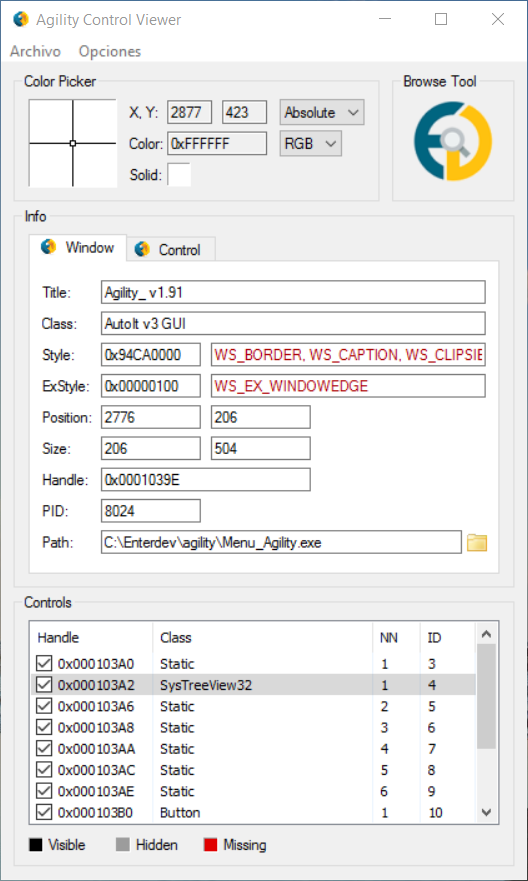This screenshot has height=881, width=528.
Task: Click the Position Y field showing 206
Action: (261, 417)
